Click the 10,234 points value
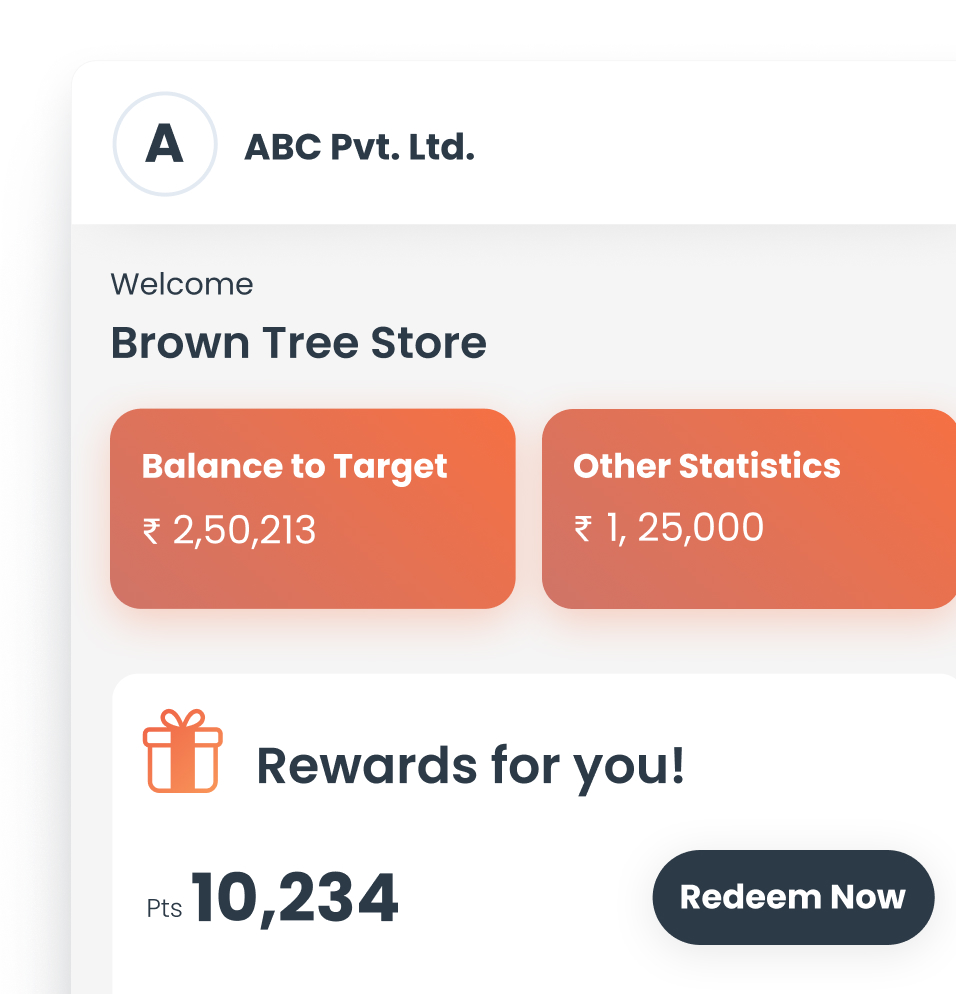The width and height of the screenshot is (956, 994). [x=295, y=898]
